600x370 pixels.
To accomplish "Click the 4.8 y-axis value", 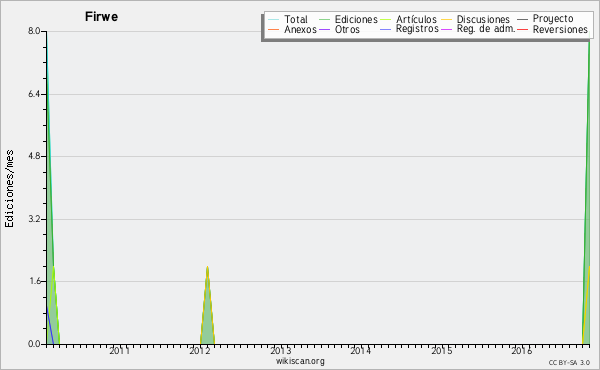I will tap(34, 156).
